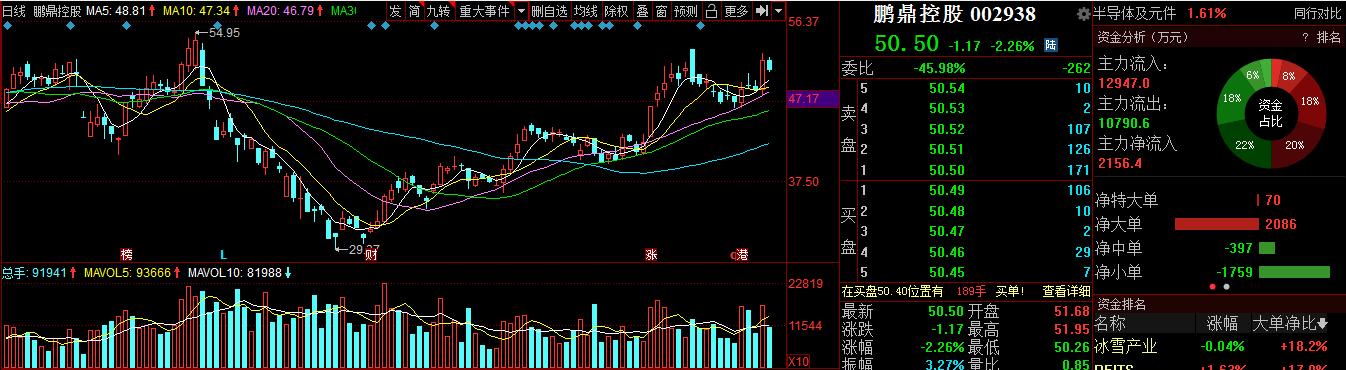Open the dropdown arrow at toolbar end
The image size is (1346, 370).
779,11
